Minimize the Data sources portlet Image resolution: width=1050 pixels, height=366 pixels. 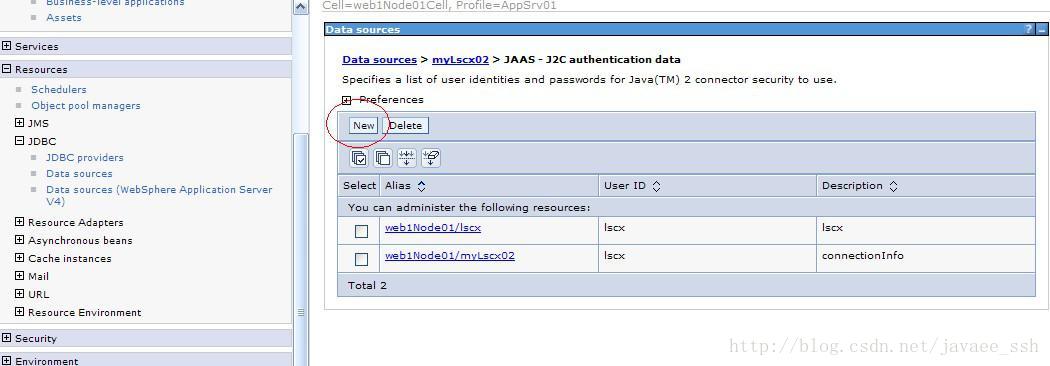point(1041,29)
